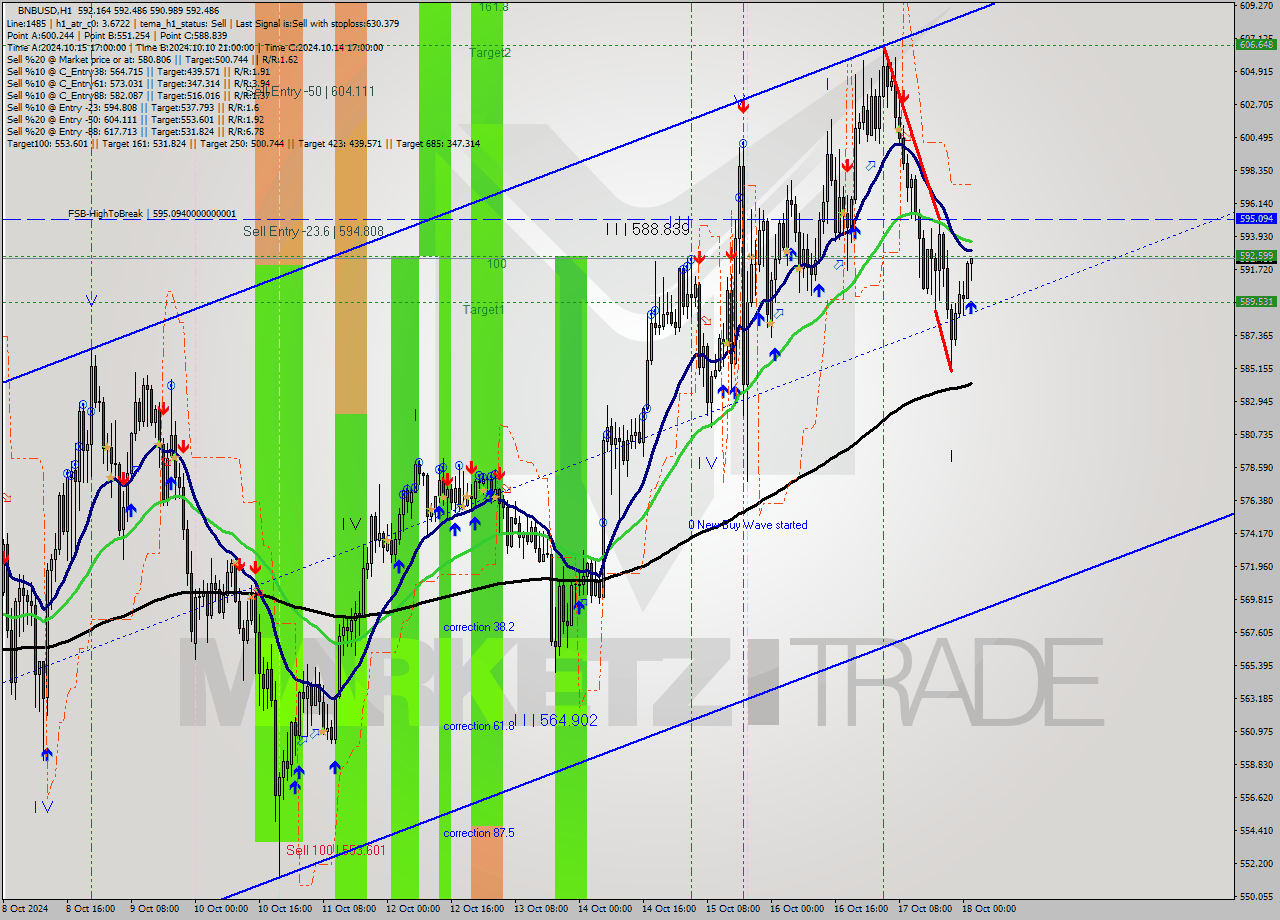1280x920 pixels.
Task: Click the '18 Oct 00:00' time axis label
Action: pyautogui.click(x=989, y=909)
